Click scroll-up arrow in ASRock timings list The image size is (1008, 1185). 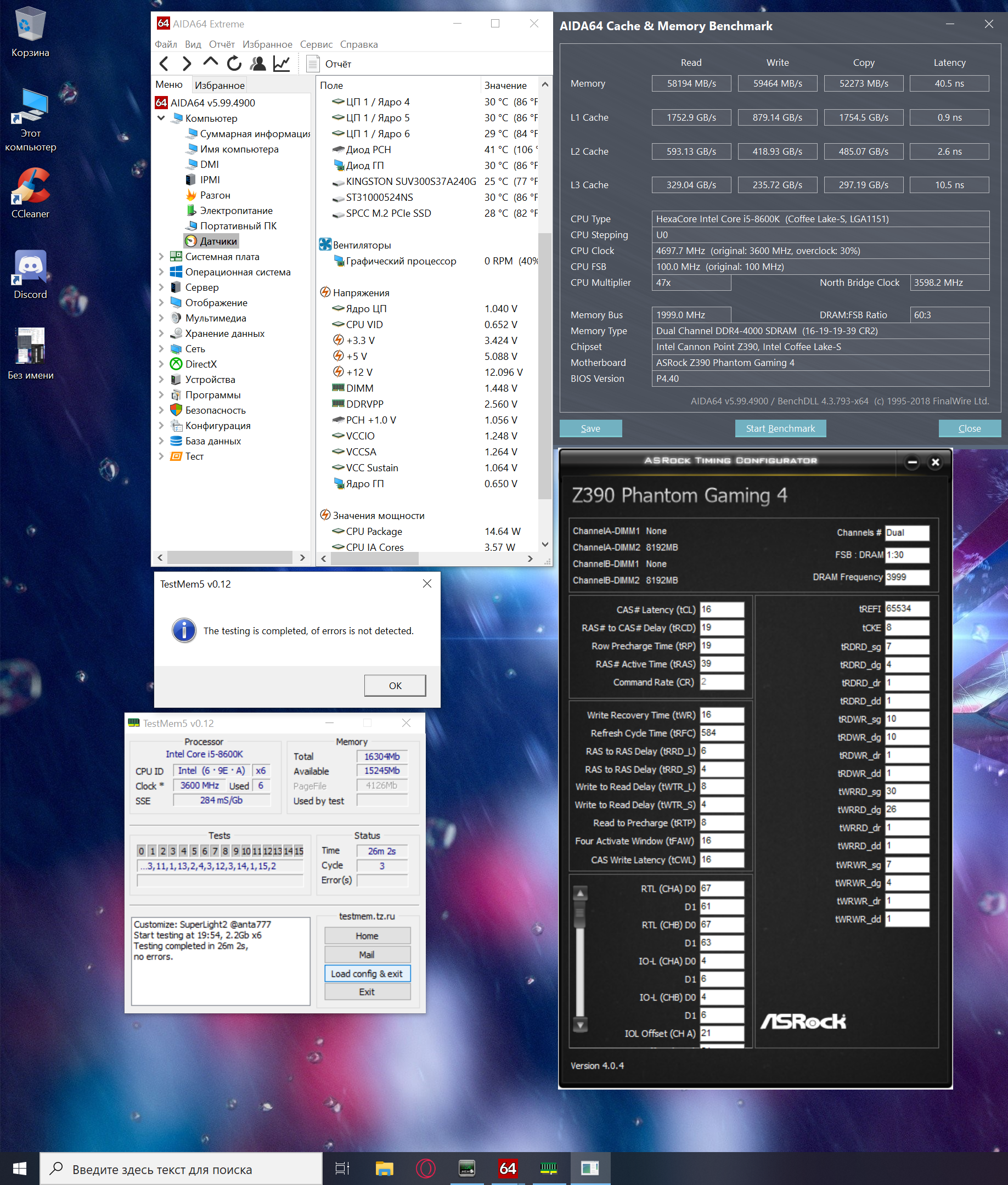[x=581, y=894]
